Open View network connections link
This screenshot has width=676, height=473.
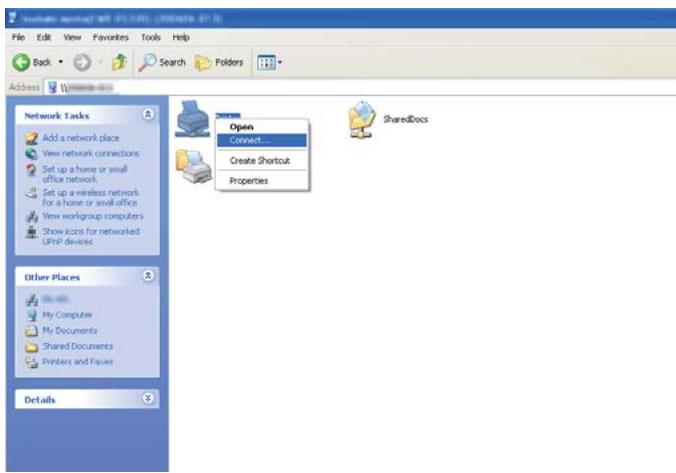pyautogui.click(x=91, y=153)
